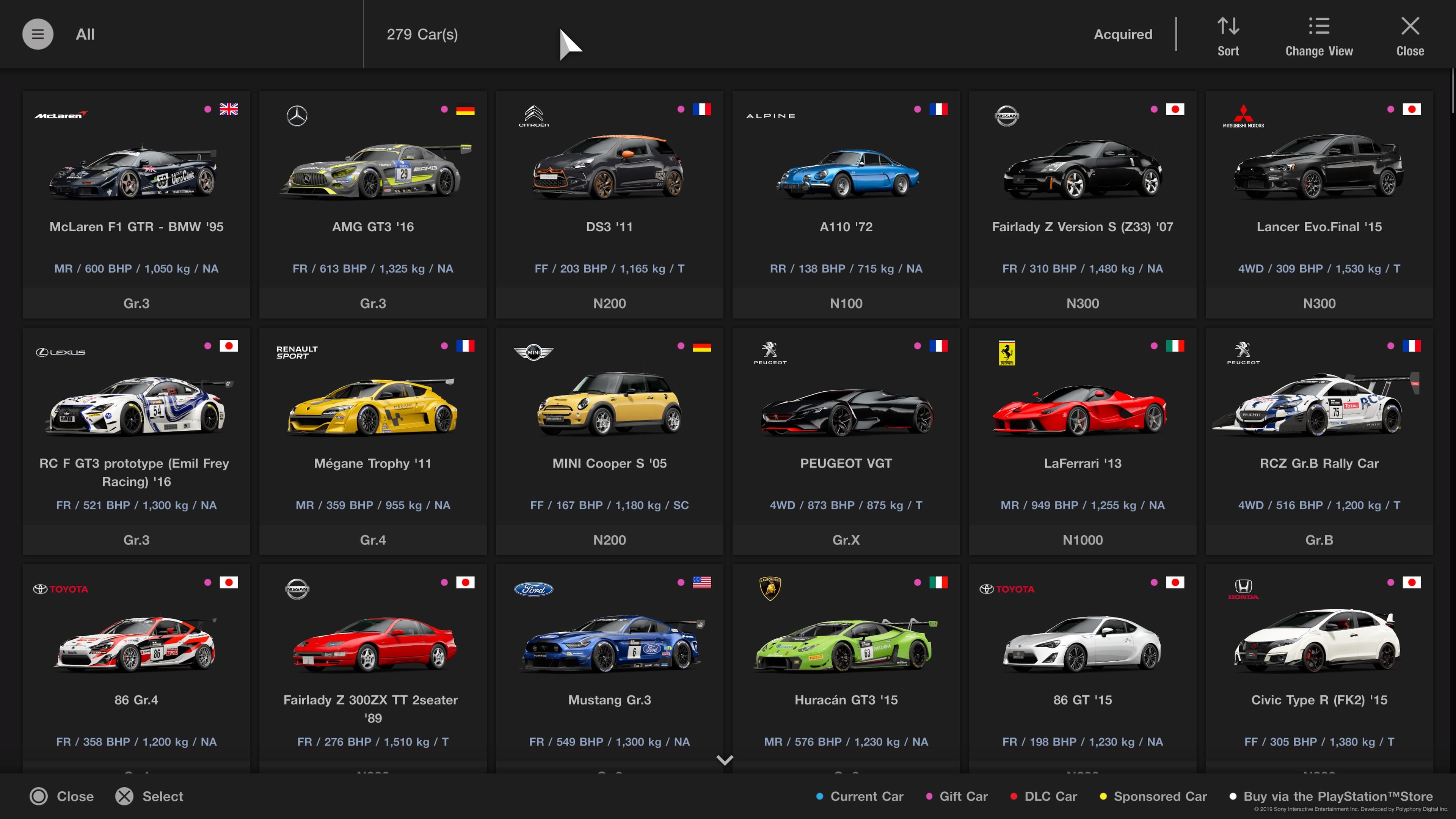
Task: Click the Change View list icon
Action: tap(1319, 26)
